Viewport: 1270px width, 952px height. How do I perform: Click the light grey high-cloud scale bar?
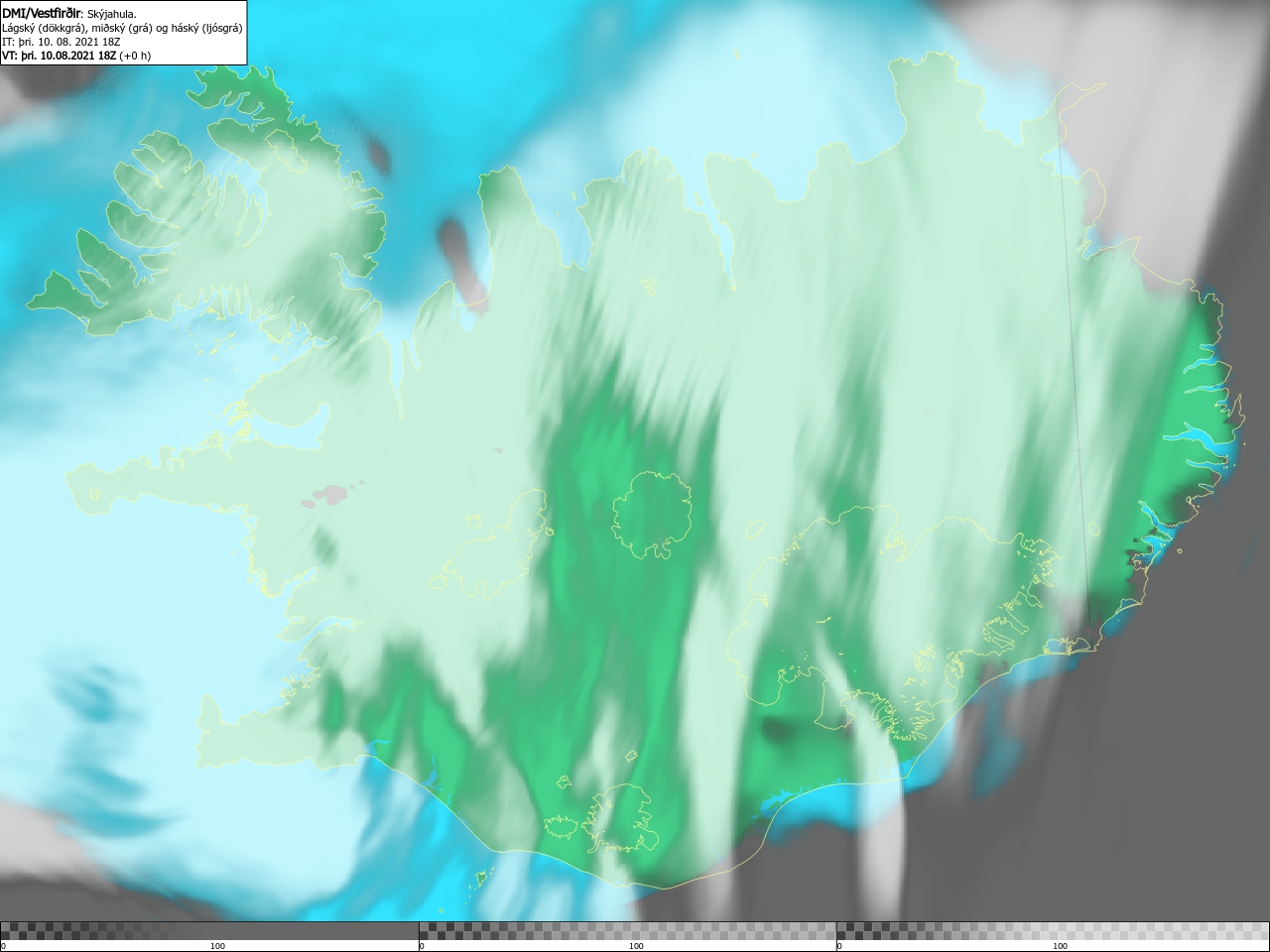1053,930
